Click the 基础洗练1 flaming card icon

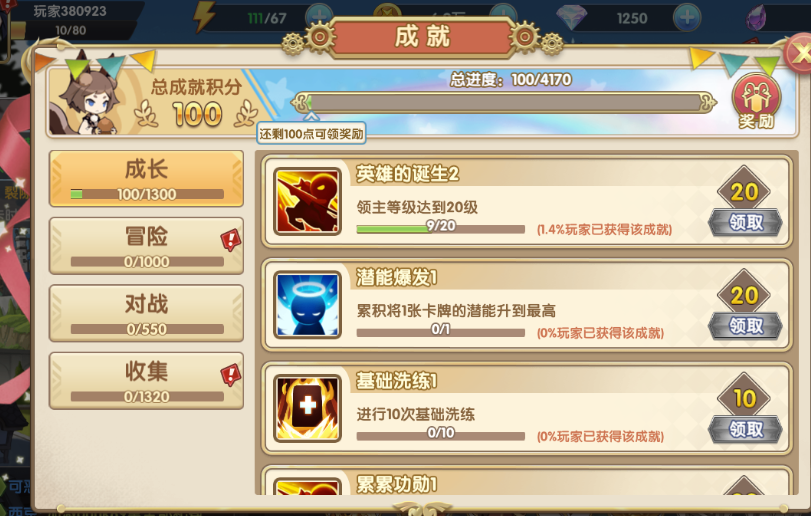point(307,408)
